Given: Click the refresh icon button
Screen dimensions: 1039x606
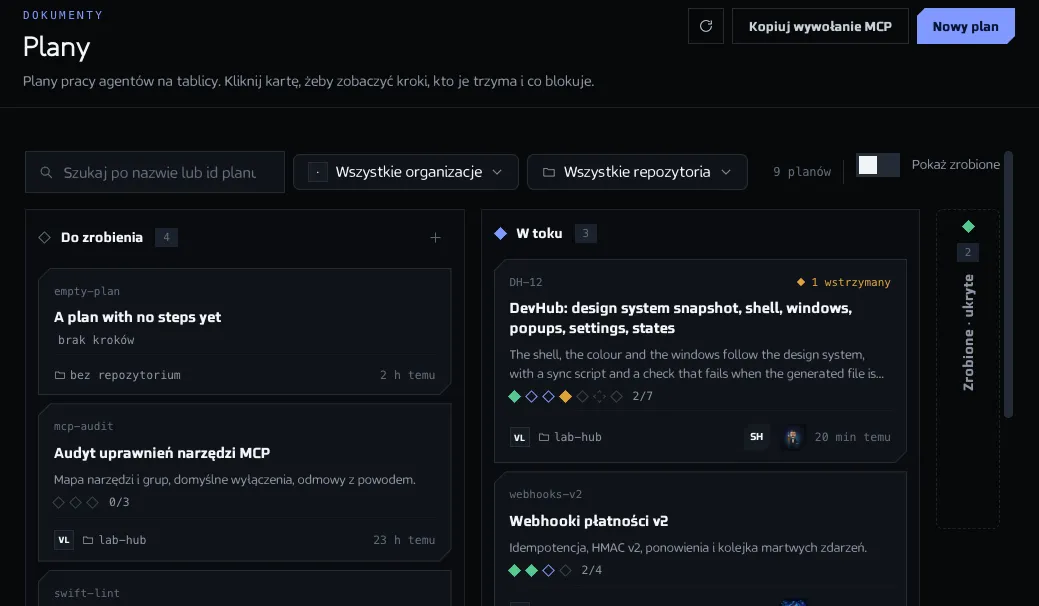Looking at the screenshot, I should click(x=706, y=26).
